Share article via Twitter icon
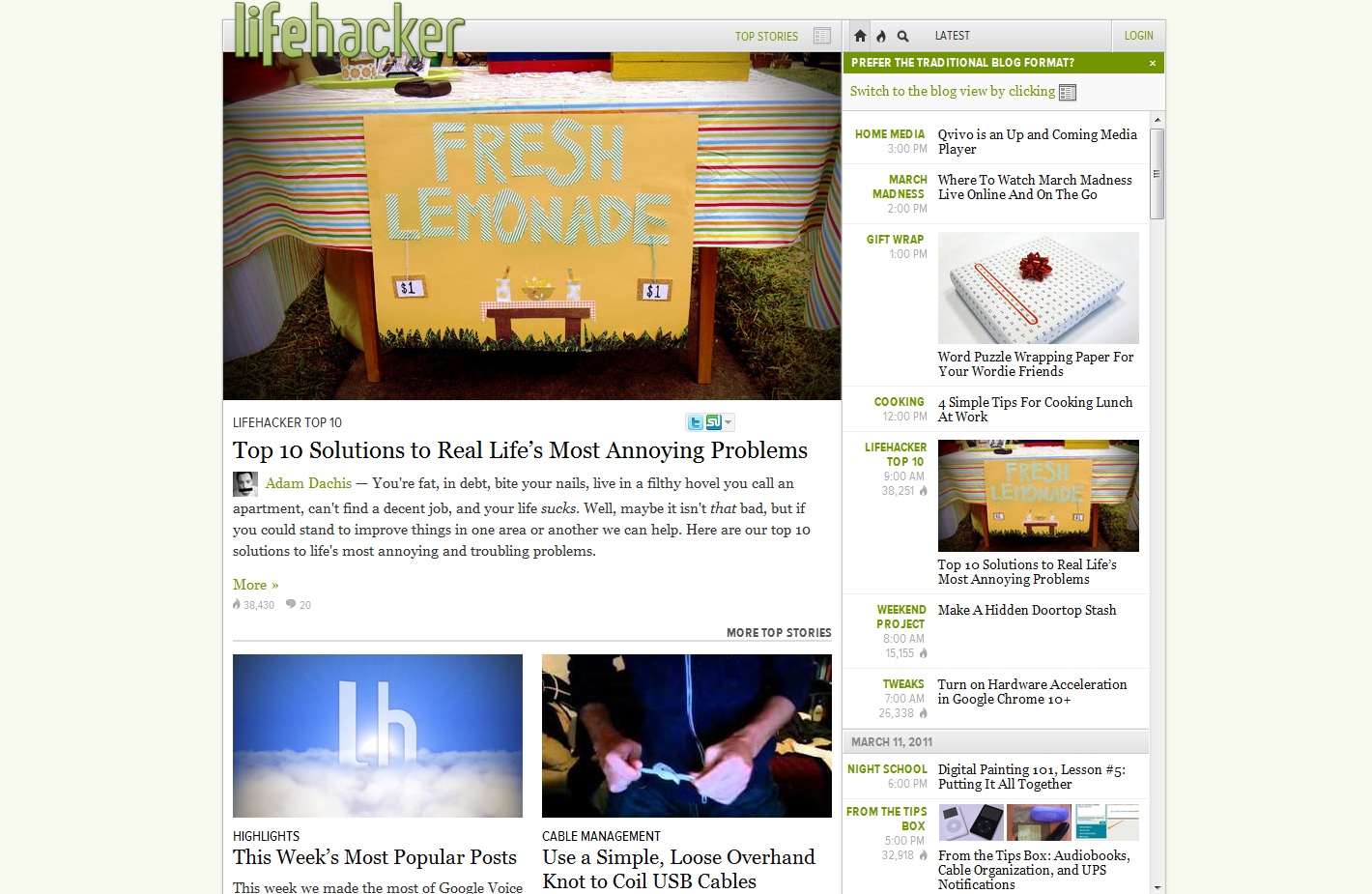The height and width of the screenshot is (894, 1372). 695,422
